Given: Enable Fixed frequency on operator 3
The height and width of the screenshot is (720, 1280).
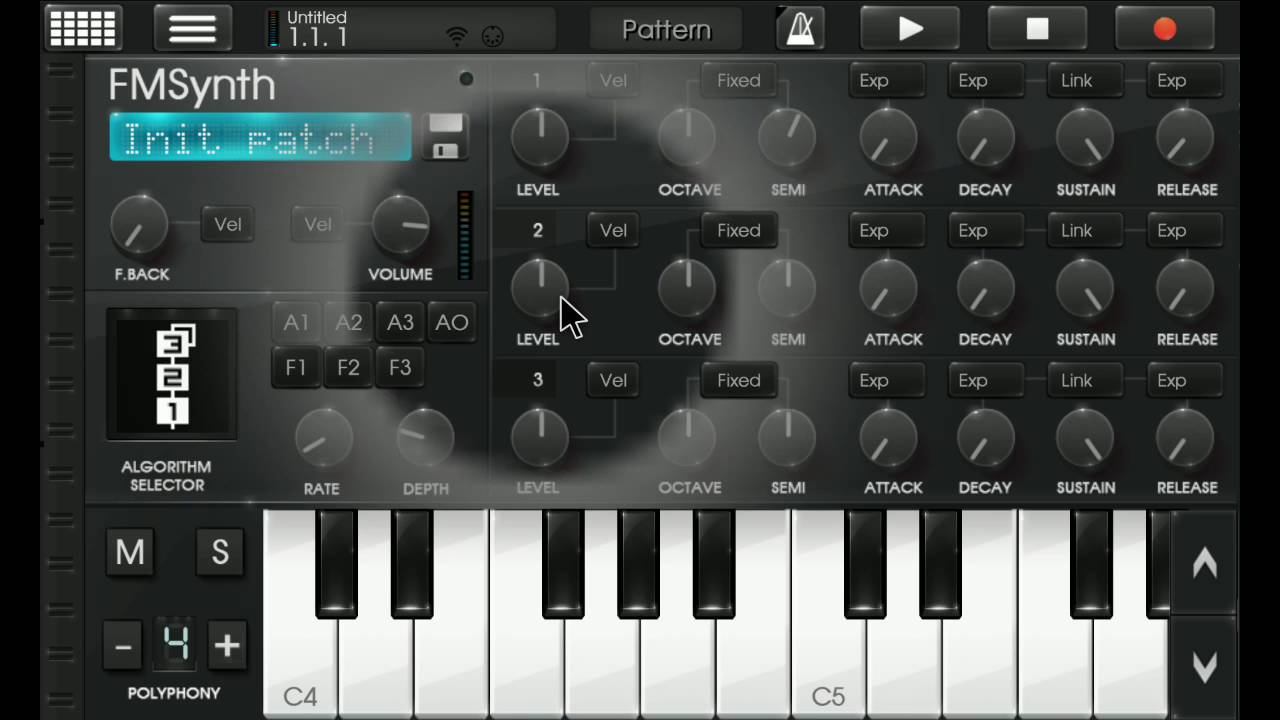Looking at the screenshot, I should click(739, 380).
